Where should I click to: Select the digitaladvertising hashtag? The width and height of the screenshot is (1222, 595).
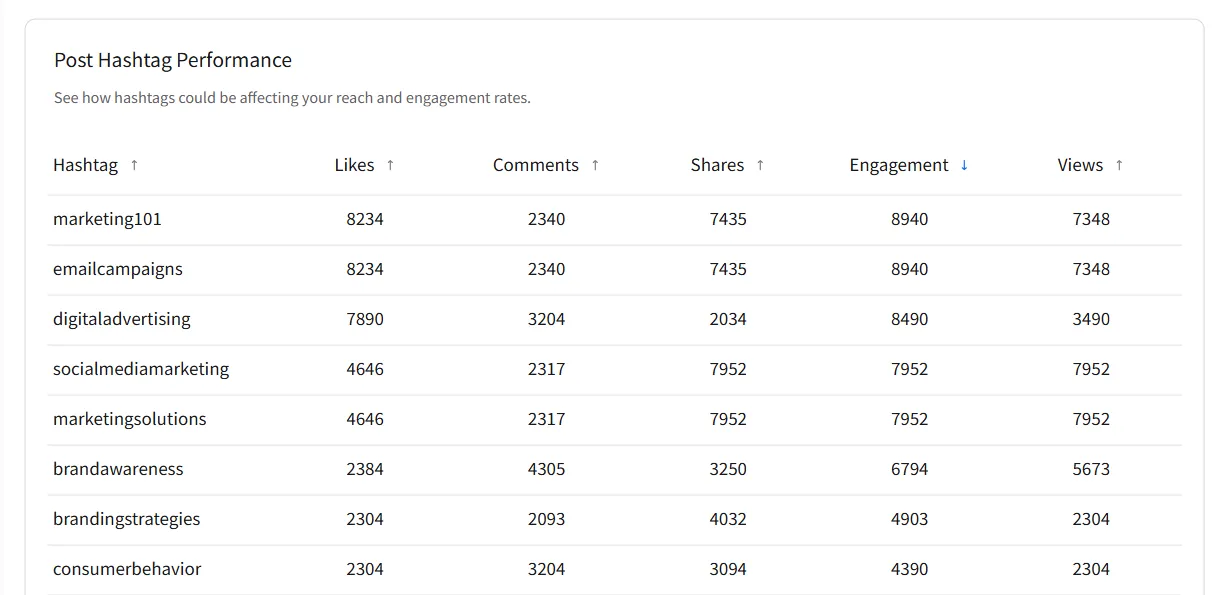(121, 319)
